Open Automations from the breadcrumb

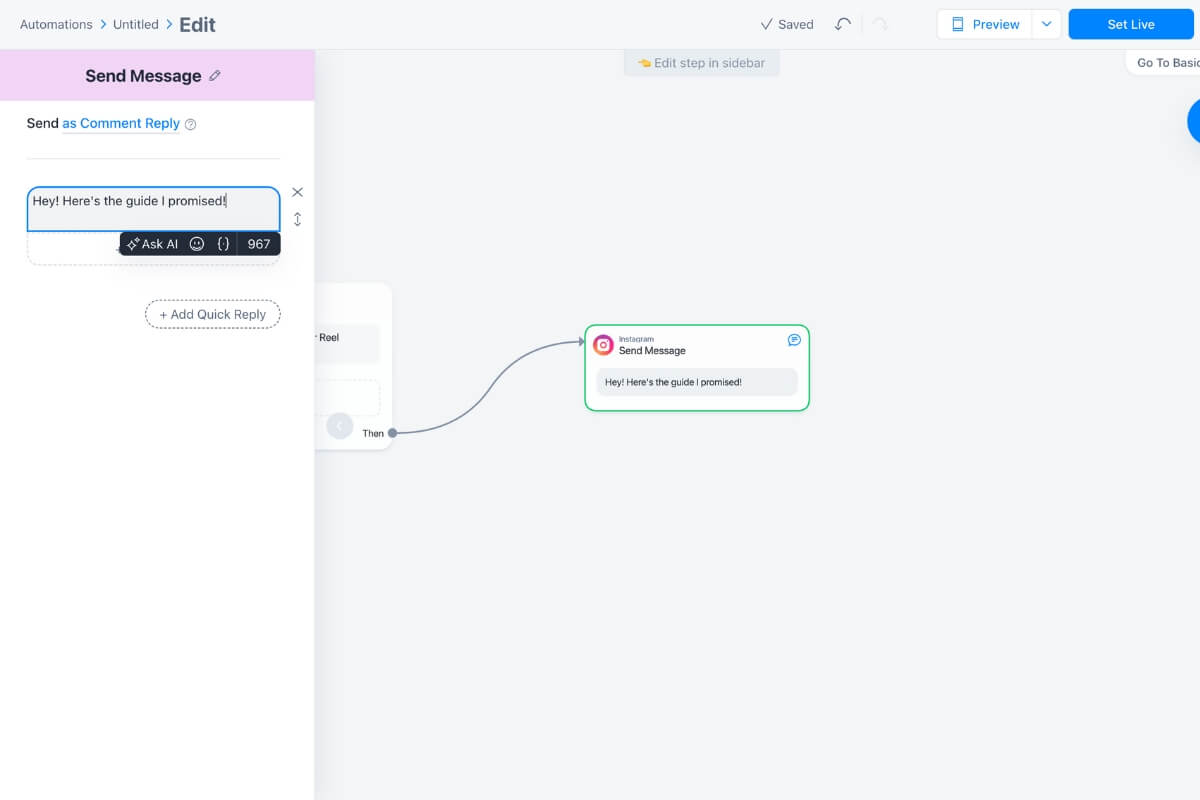[56, 24]
